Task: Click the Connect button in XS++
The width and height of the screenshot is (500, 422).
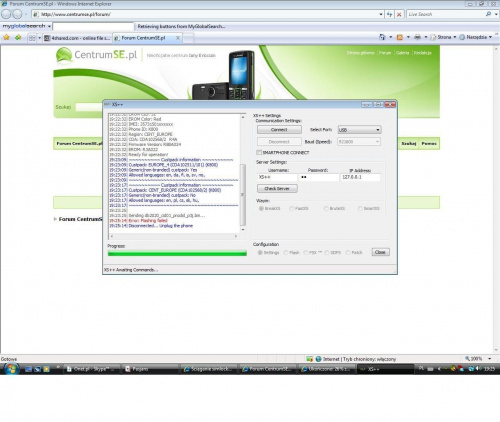Action: [x=279, y=129]
